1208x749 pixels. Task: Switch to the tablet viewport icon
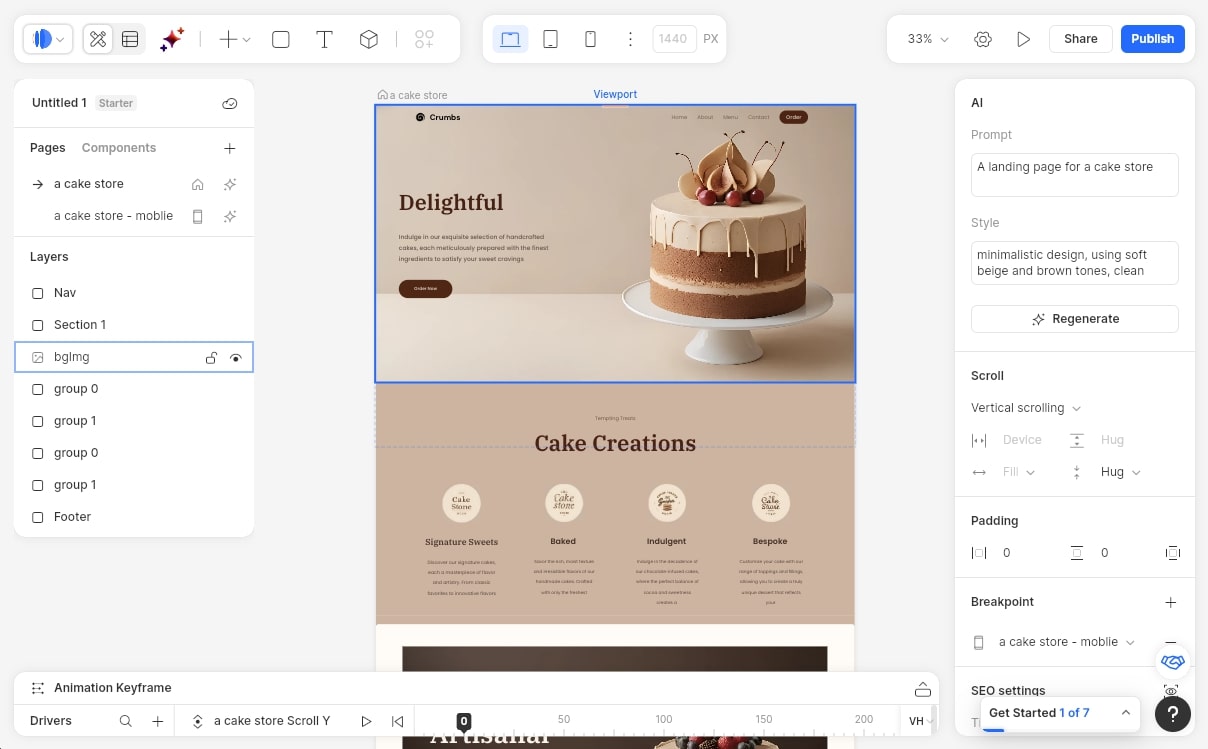(x=550, y=37)
